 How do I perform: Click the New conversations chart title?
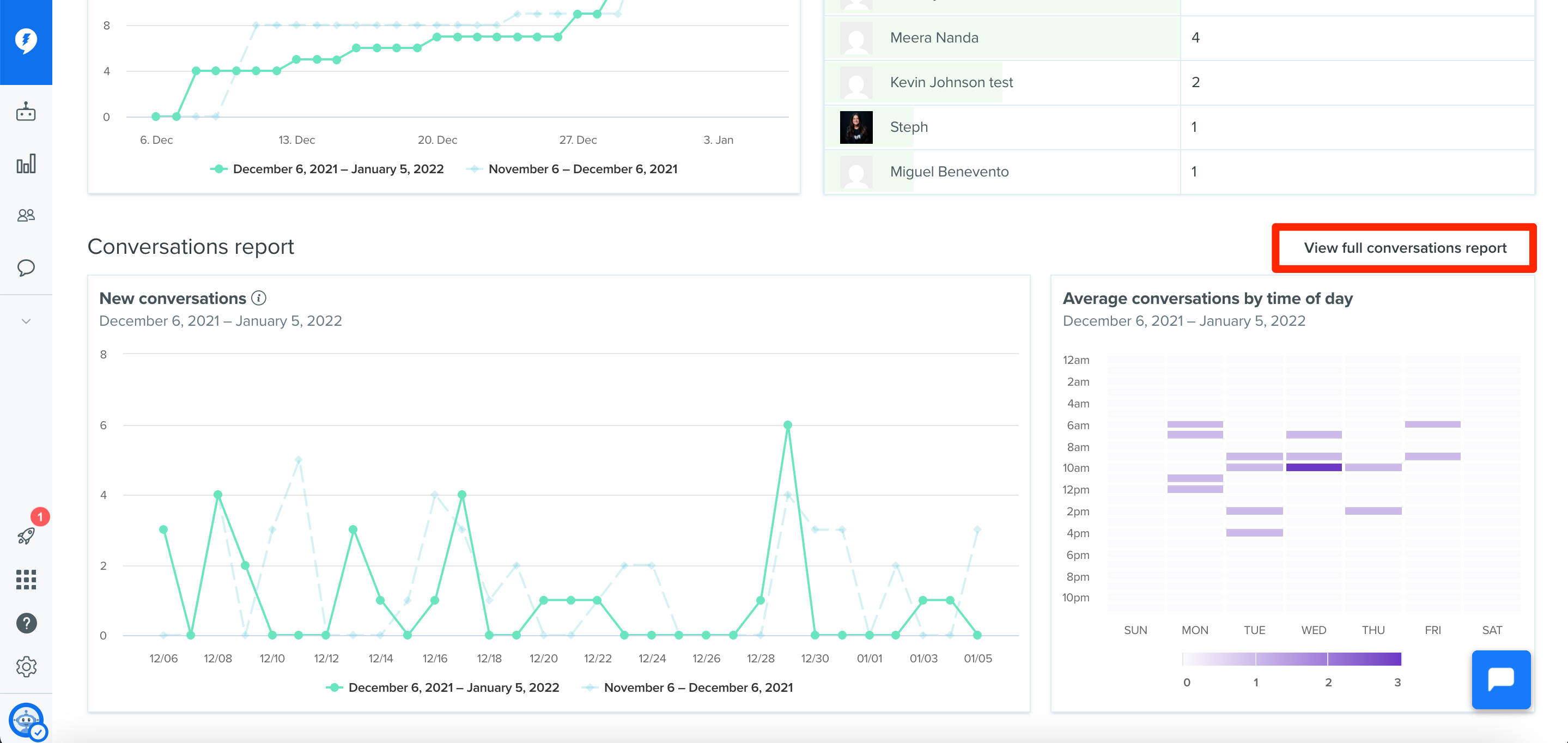click(x=172, y=298)
